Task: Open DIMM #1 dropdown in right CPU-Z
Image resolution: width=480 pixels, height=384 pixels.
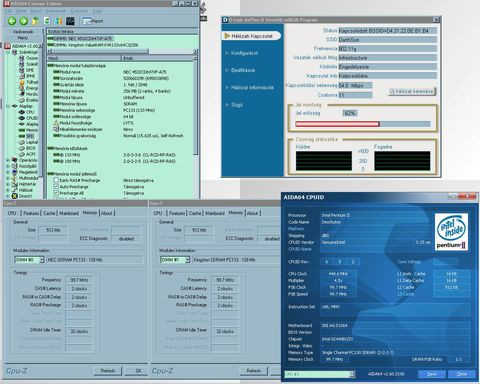Action: click(x=187, y=260)
